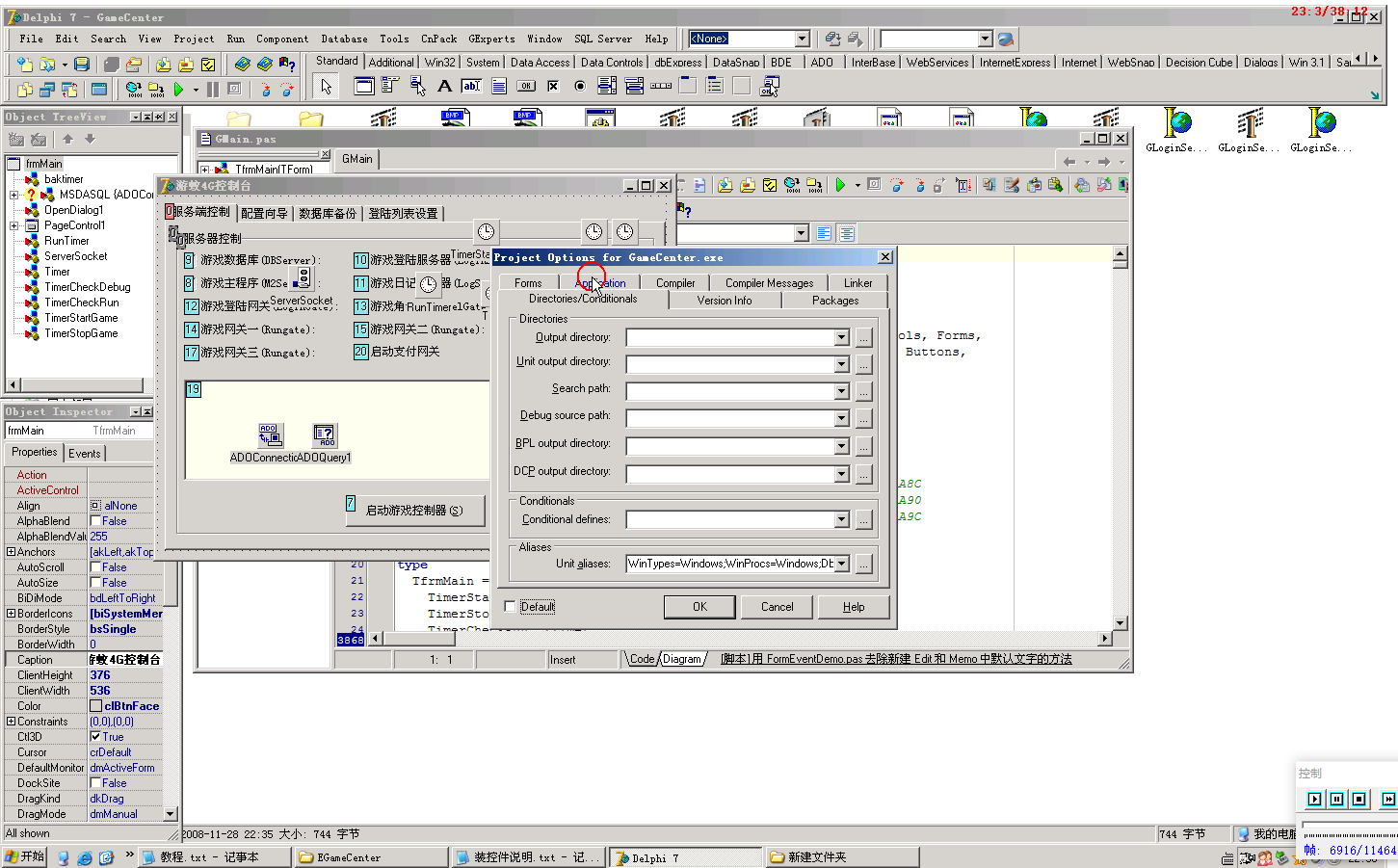Click the help contents icon with question mark
Viewport: 1398px width, 868px height.
click(287, 65)
